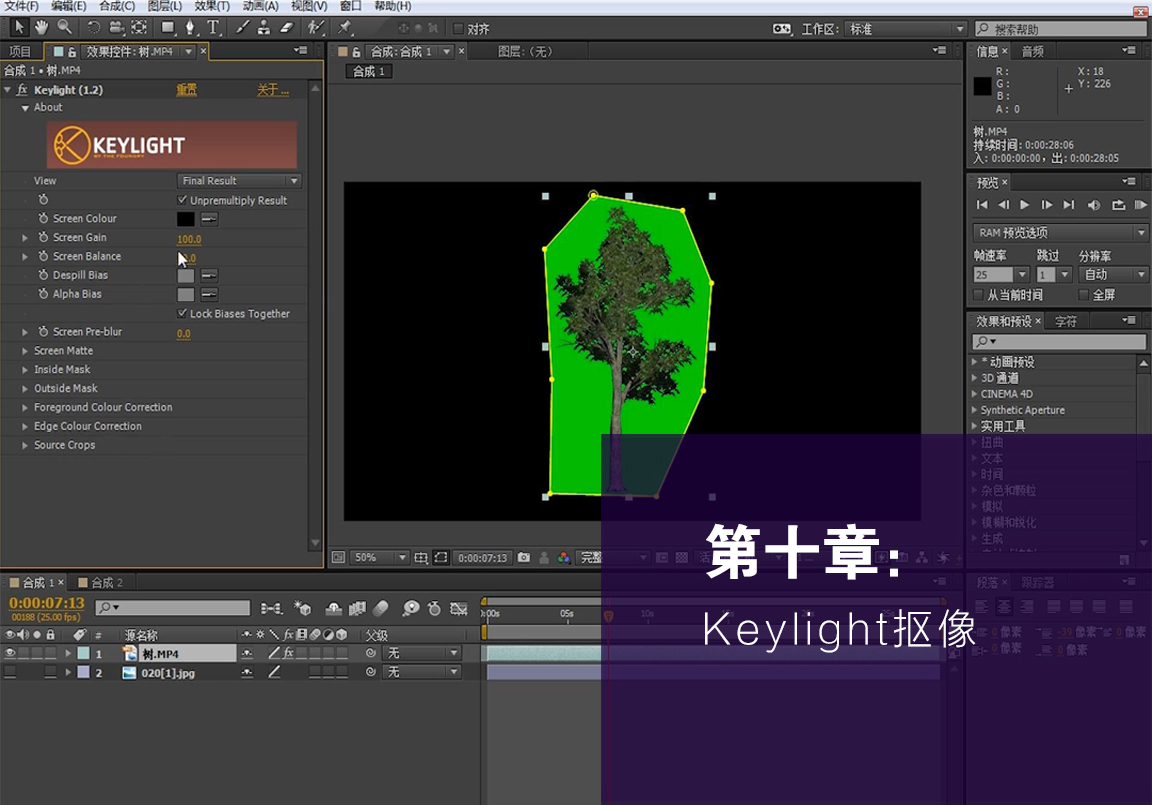1152x805 pixels.
Task: Open composition mini-flowchart in timeline
Action: click(x=271, y=608)
